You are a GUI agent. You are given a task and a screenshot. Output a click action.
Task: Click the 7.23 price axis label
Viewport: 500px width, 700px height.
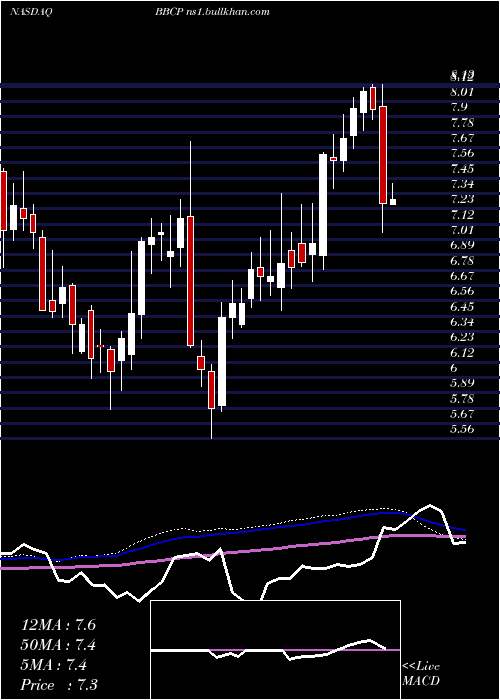point(462,199)
